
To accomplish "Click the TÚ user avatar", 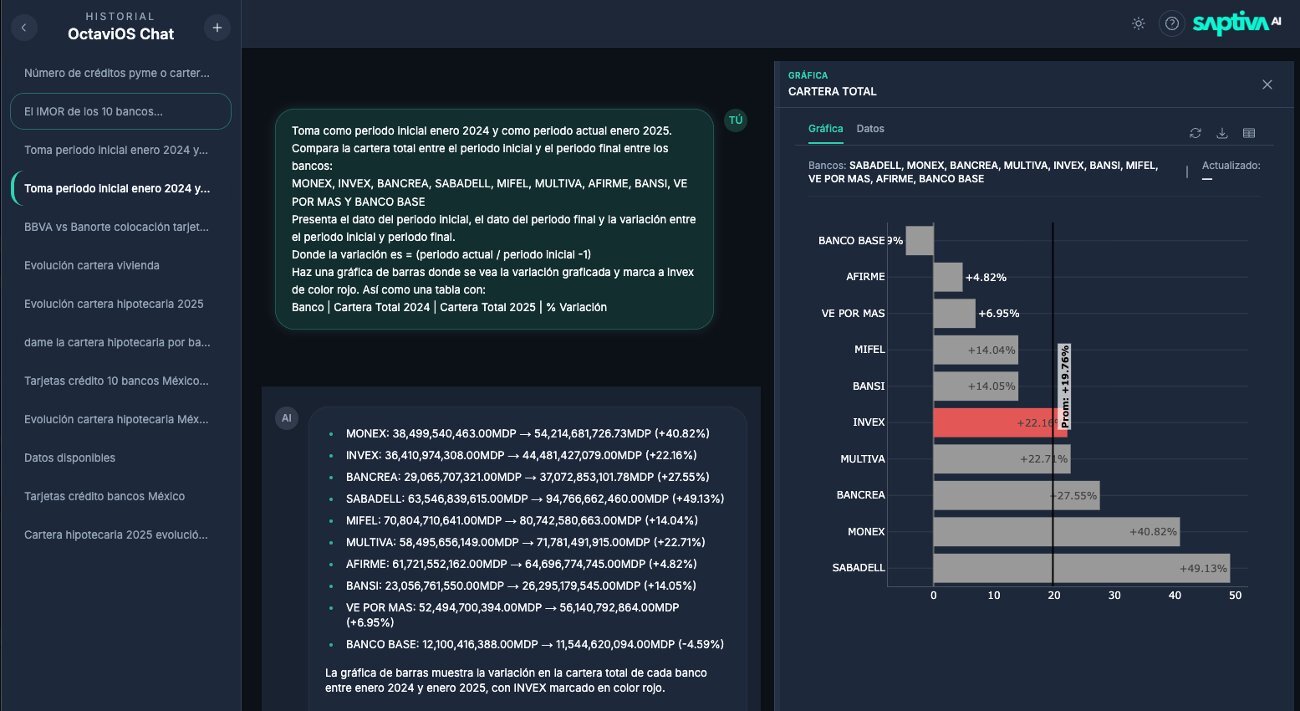I will point(736,121).
